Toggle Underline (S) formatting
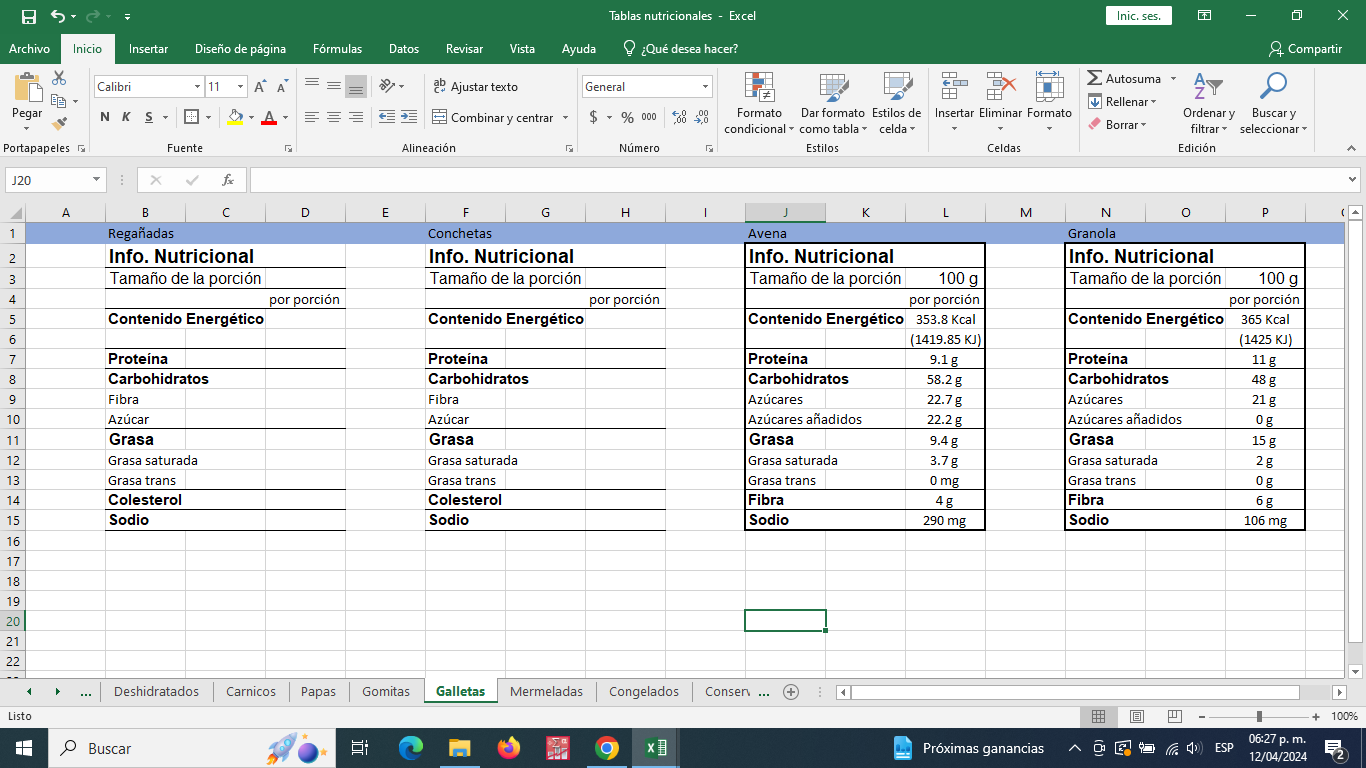This screenshot has height=768, width=1366. pyautogui.click(x=149, y=117)
